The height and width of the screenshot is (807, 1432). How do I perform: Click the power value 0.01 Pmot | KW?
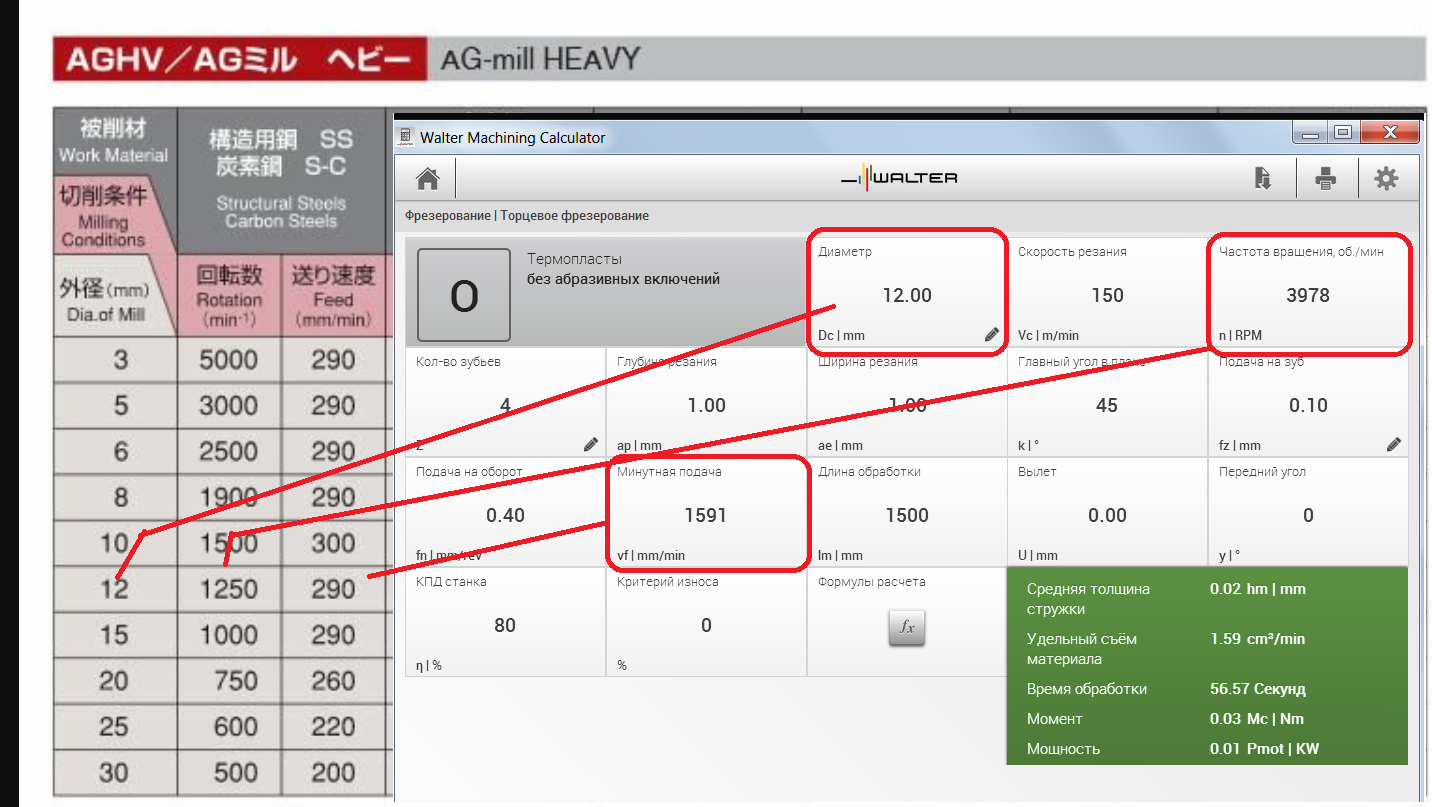tap(1265, 749)
